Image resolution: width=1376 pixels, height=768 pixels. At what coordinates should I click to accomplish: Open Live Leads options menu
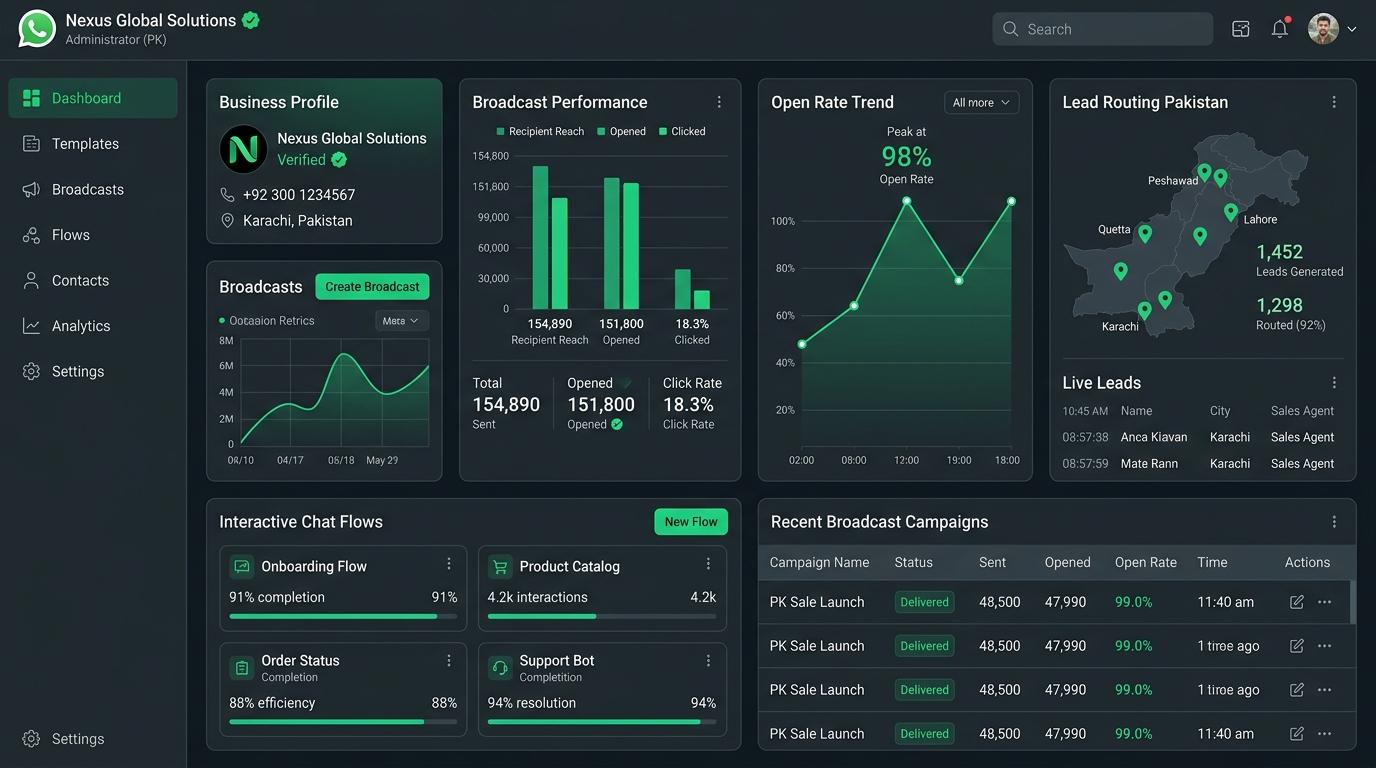click(x=1334, y=383)
